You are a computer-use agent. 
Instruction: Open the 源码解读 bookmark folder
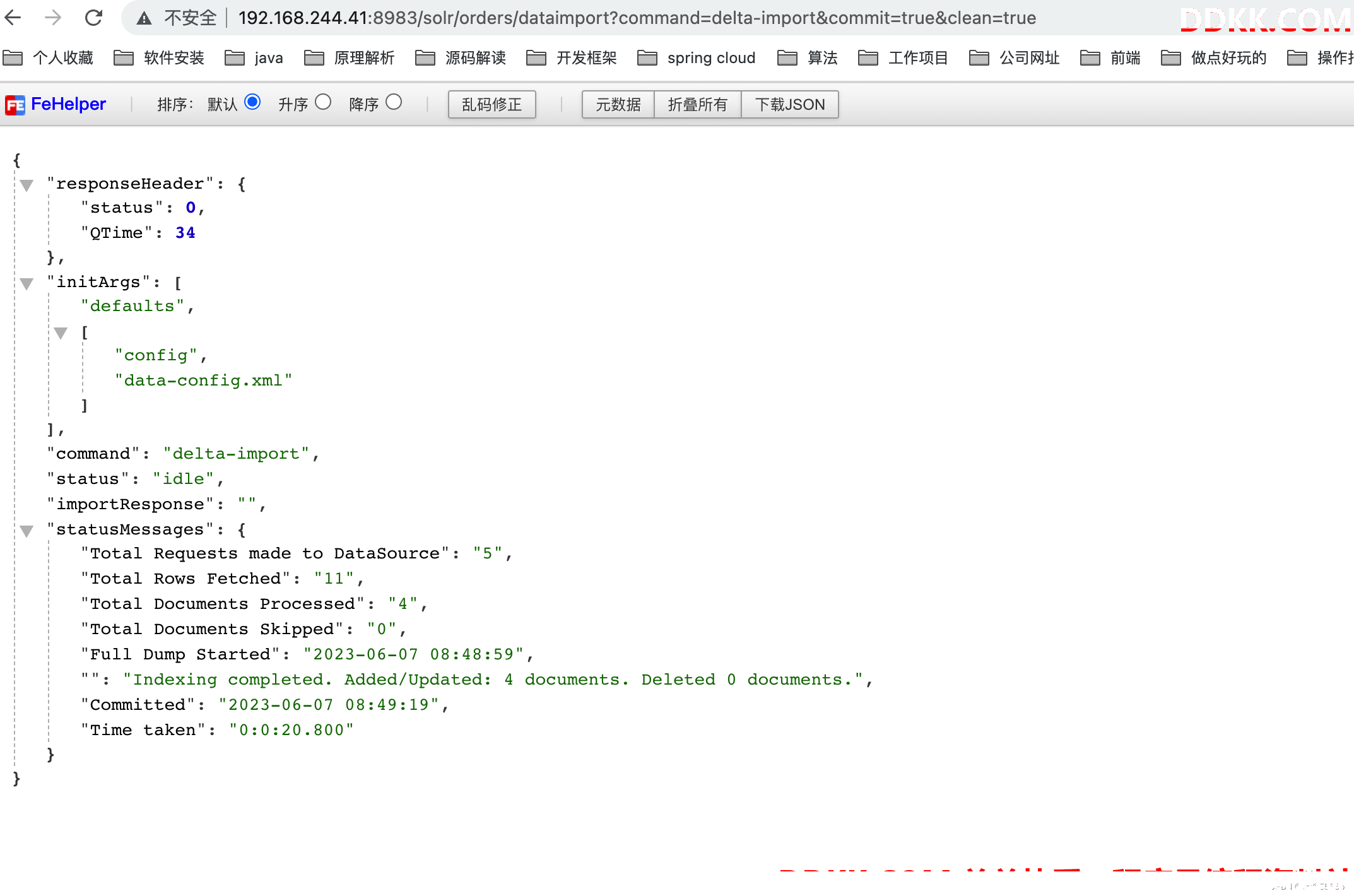(461, 58)
